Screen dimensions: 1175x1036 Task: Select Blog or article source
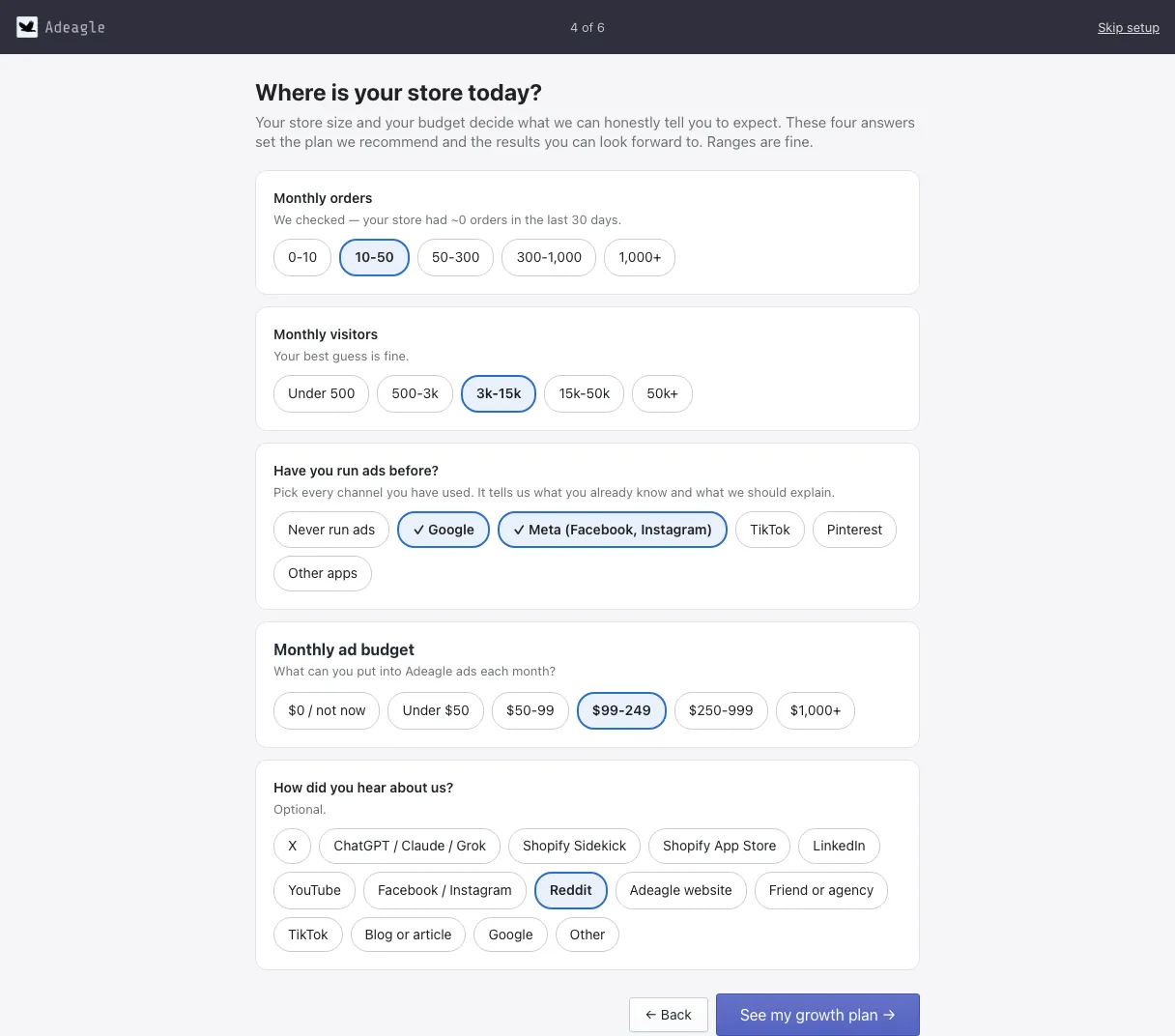pos(408,935)
